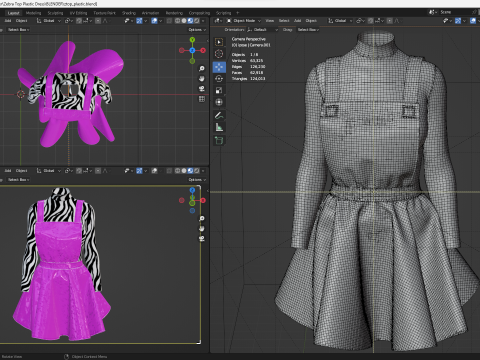The height and width of the screenshot is (360, 480).
Task: Click the Scene name field
Action: (455, 12)
